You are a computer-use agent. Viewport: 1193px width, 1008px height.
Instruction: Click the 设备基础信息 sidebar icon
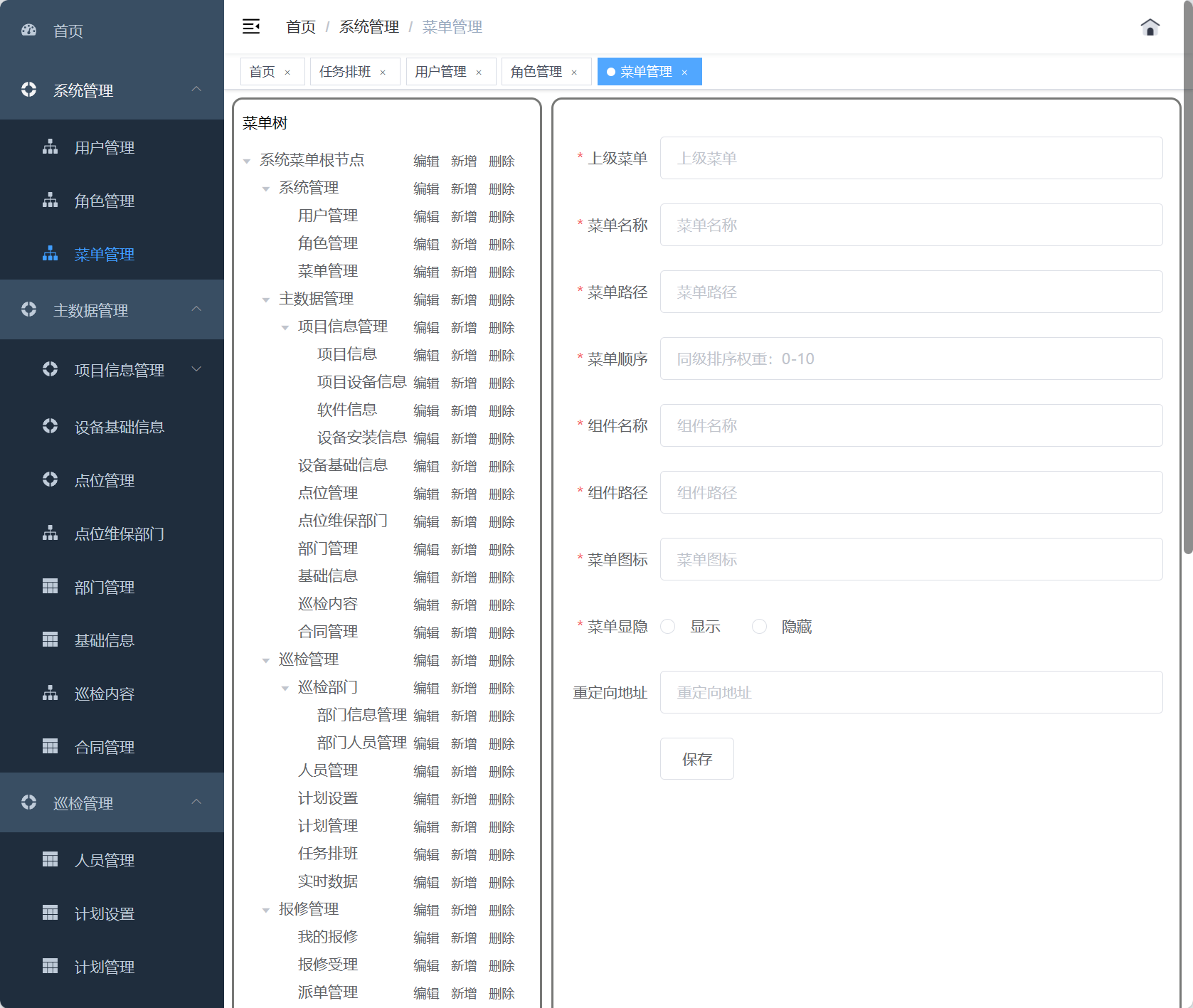point(50,426)
